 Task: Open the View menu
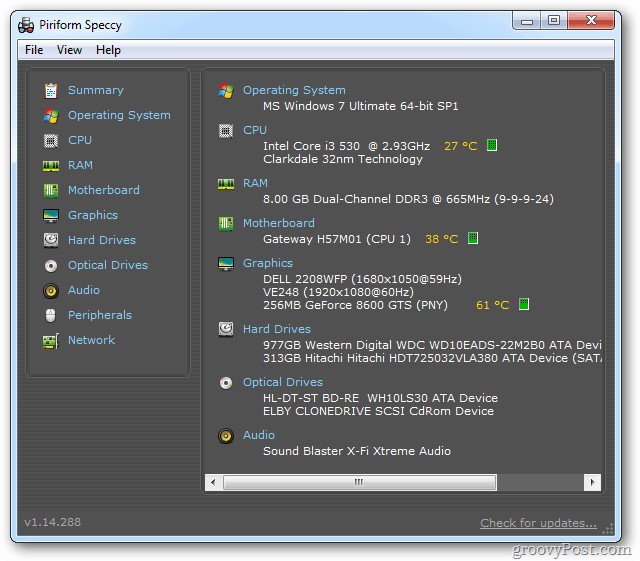69,50
